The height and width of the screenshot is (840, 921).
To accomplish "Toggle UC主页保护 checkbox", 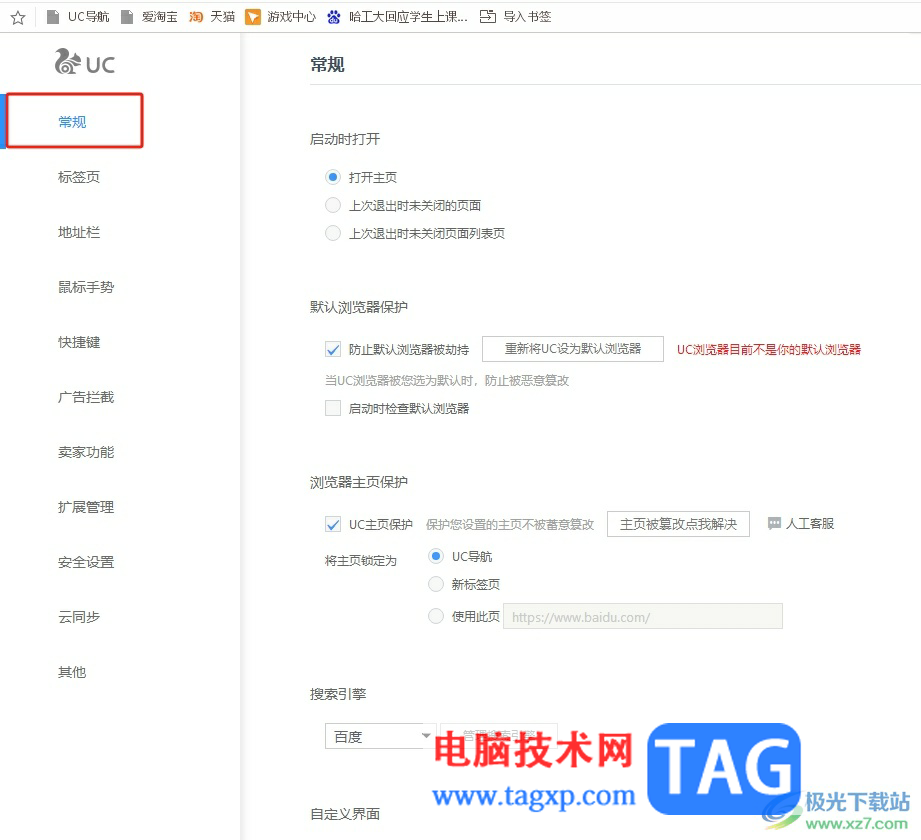I will [x=333, y=524].
